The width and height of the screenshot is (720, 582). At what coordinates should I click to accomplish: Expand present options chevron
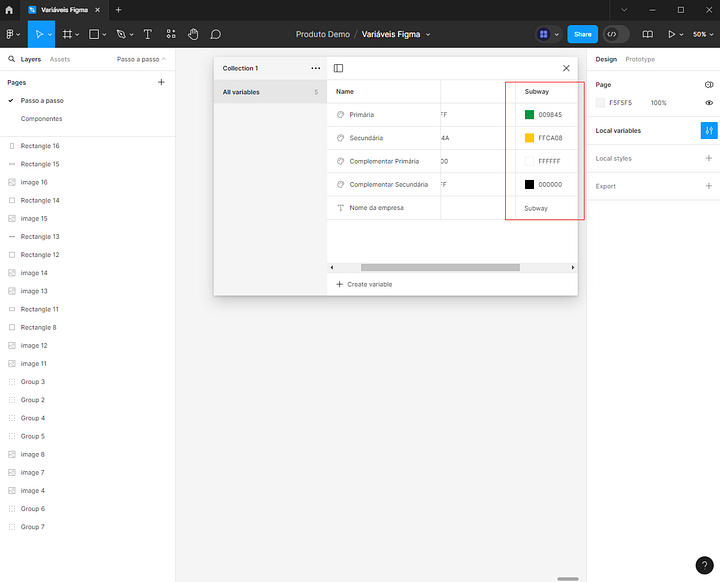681,34
